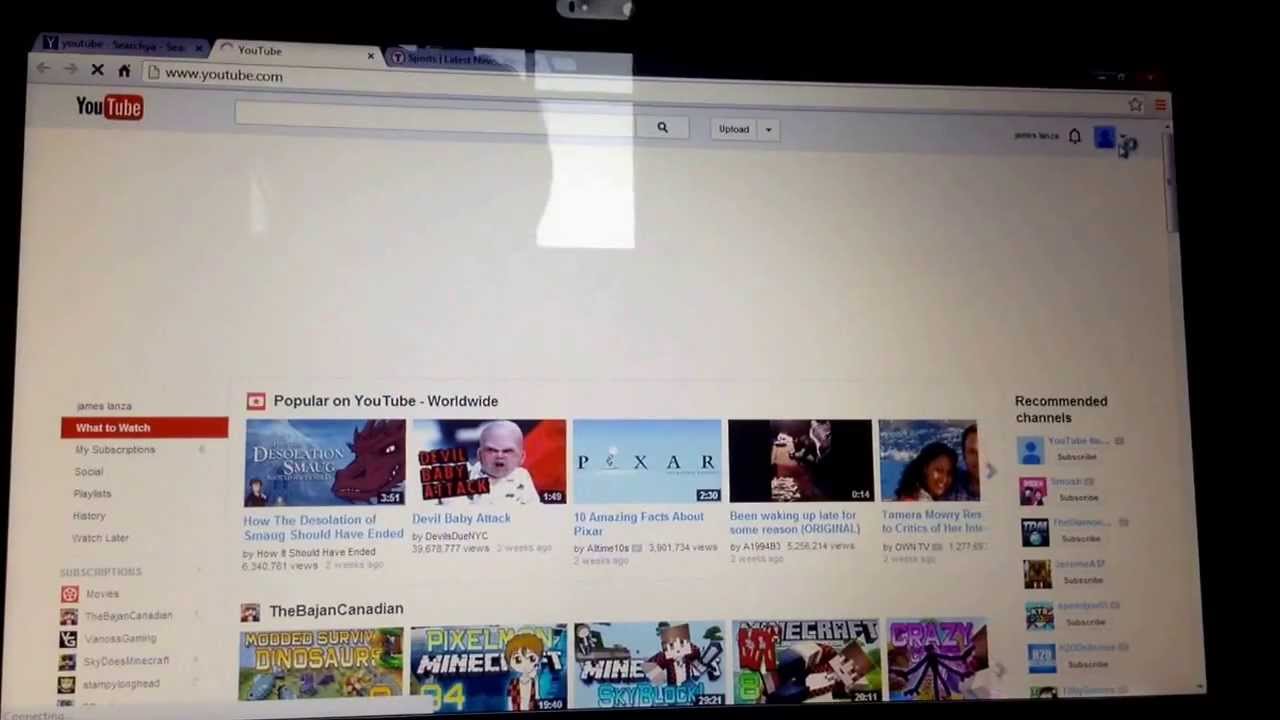
Task: Click Popular on YouTube channel icon
Action: point(256,401)
